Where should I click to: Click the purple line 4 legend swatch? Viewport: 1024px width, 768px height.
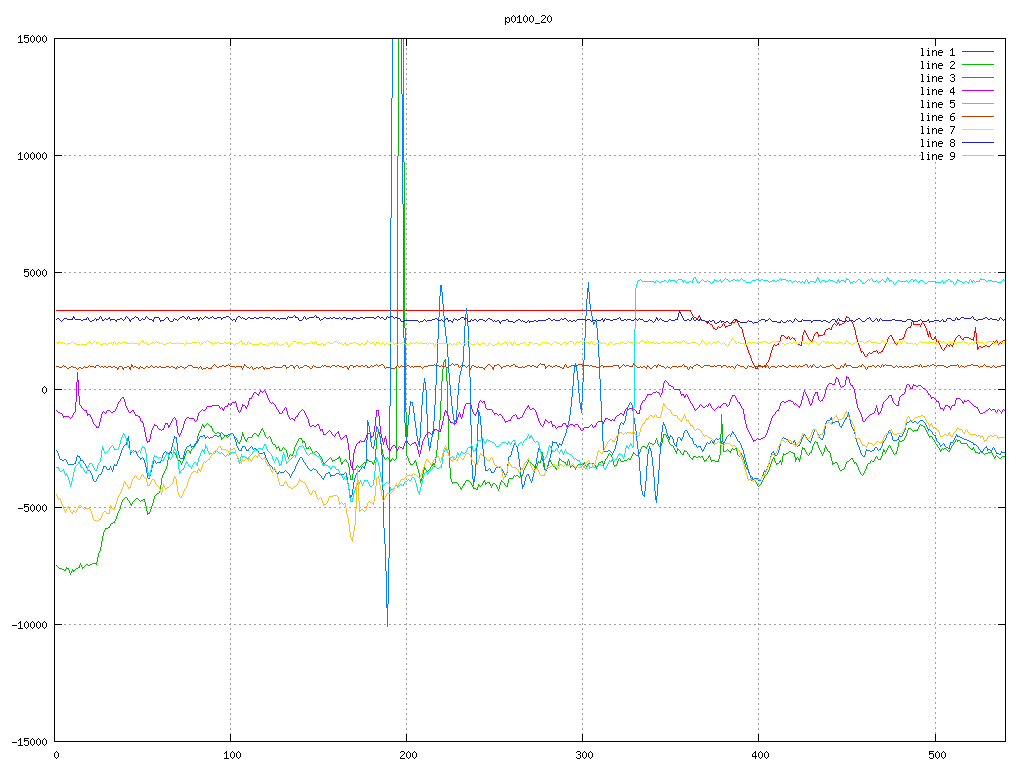coord(978,90)
